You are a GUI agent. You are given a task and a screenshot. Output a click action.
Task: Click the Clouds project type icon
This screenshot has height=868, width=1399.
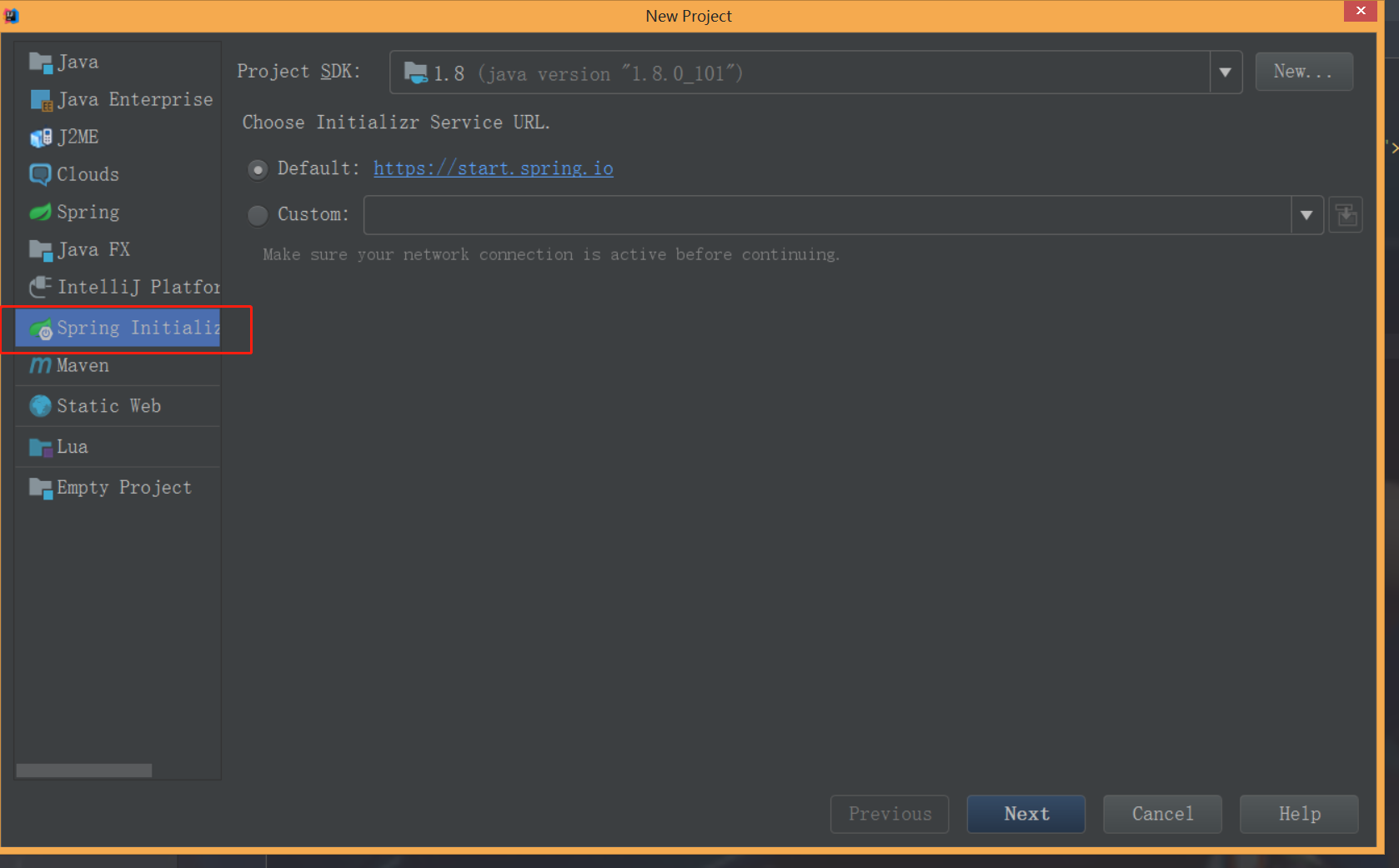40,174
